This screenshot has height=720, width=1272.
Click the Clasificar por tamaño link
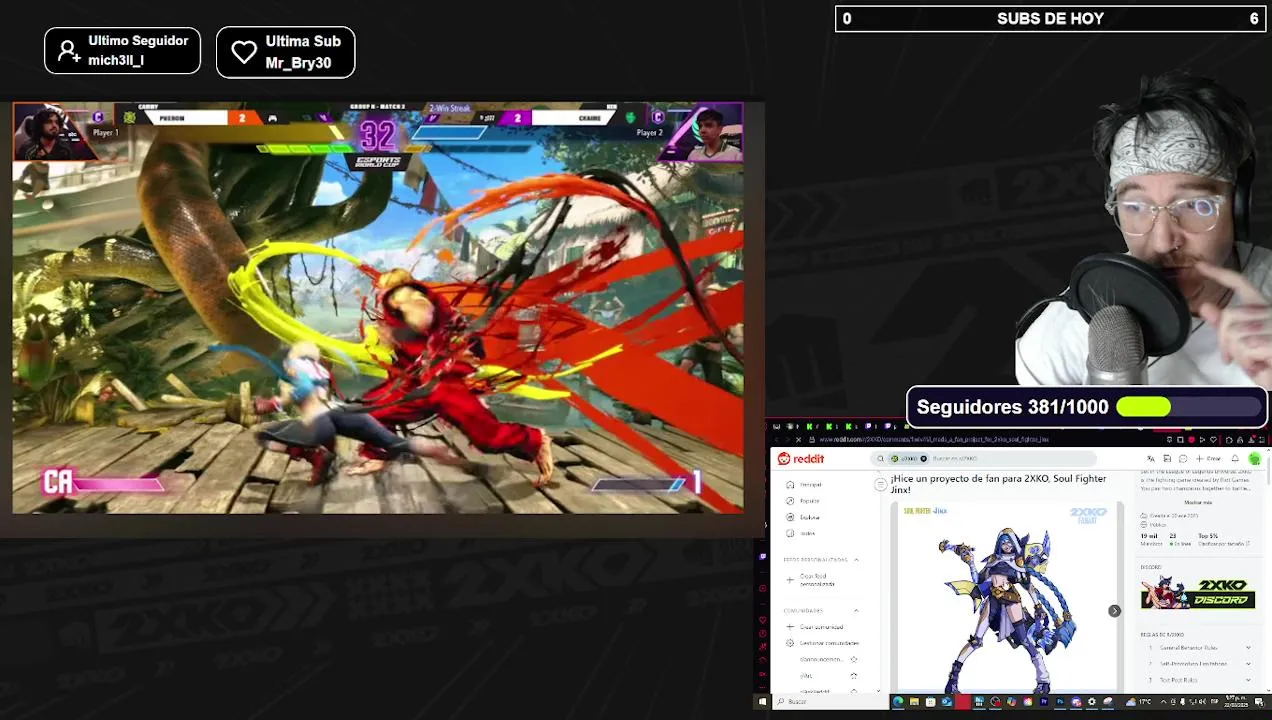pos(1226,544)
